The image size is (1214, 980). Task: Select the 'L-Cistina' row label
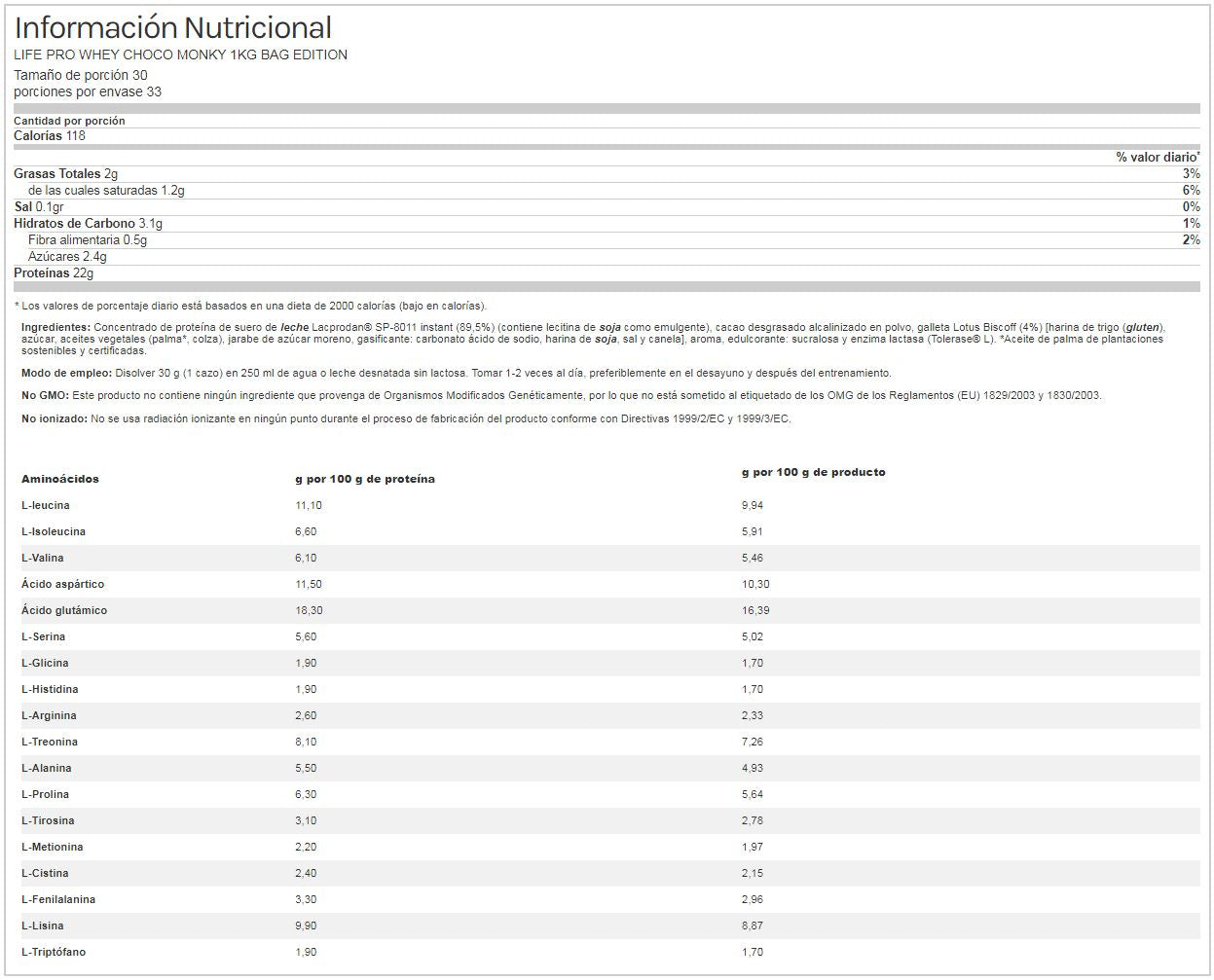pos(45,873)
